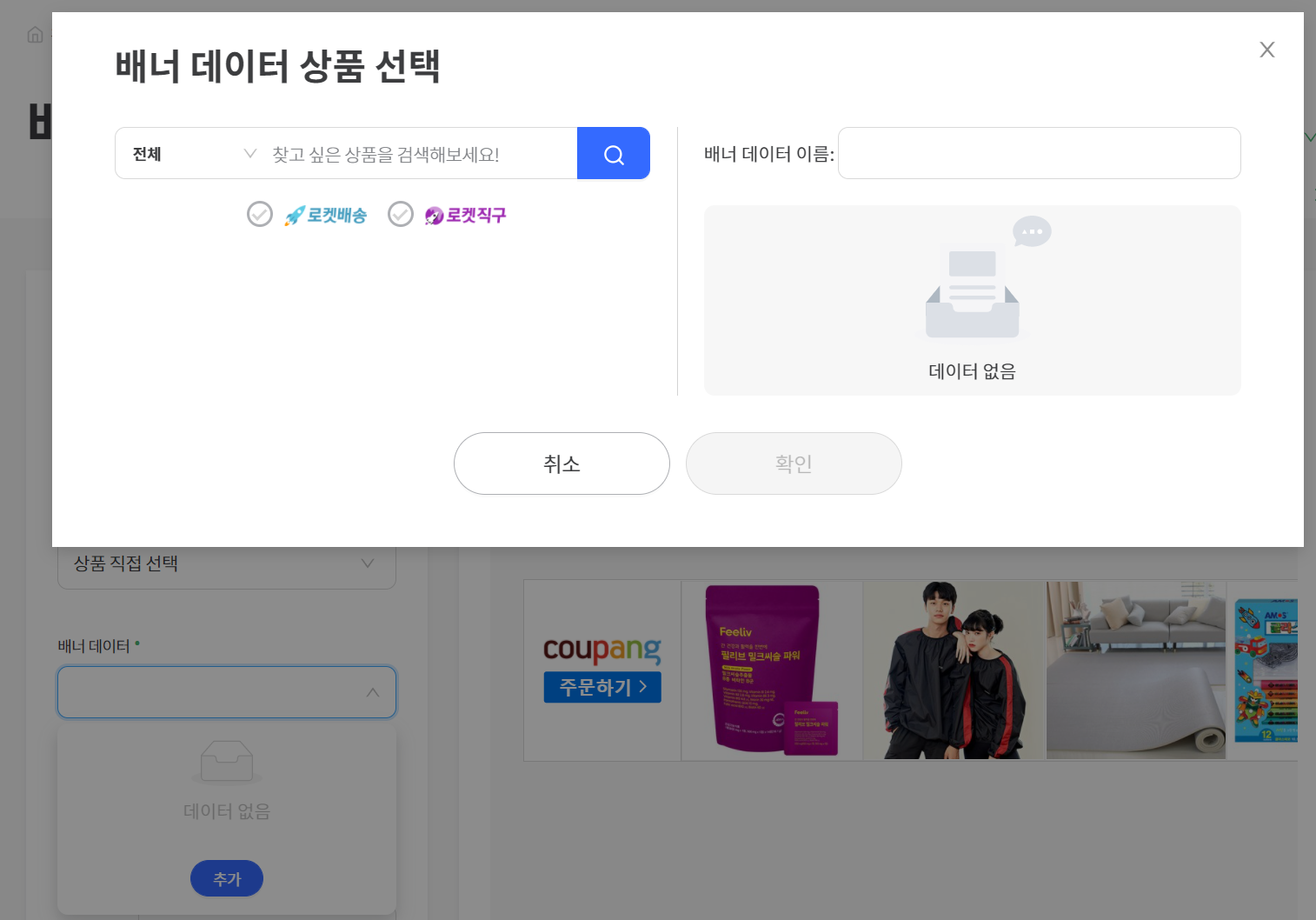Enable the 로켓배송 filter checkbox
The width and height of the screenshot is (1316, 920).
pyautogui.click(x=260, y=214)
